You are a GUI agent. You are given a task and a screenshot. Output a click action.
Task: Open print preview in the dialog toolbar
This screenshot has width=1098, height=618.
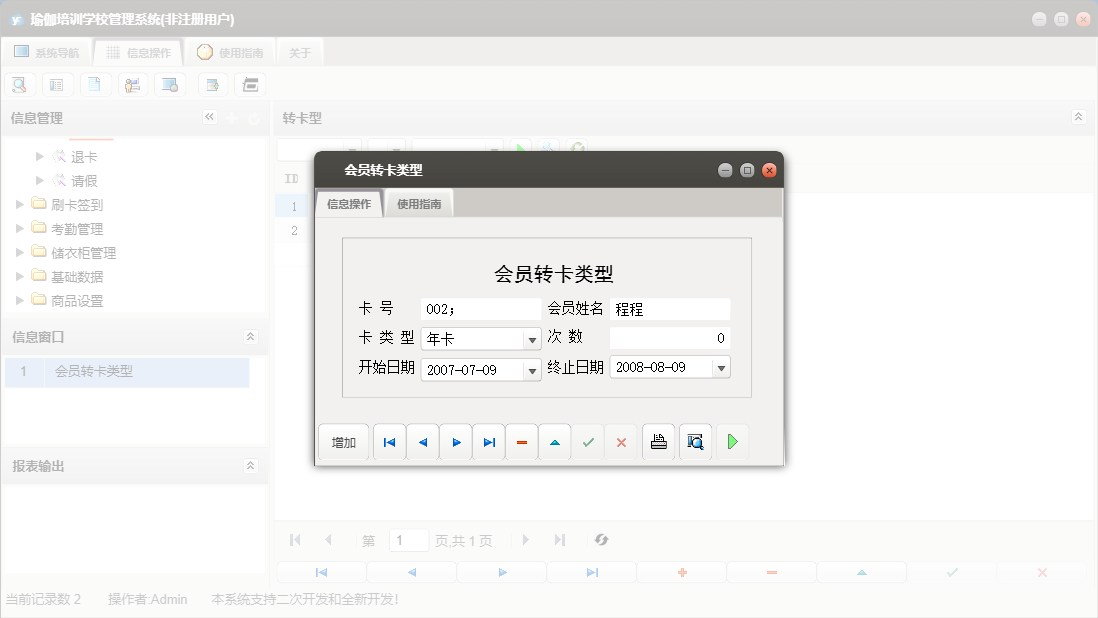click(x=695, y=441)
